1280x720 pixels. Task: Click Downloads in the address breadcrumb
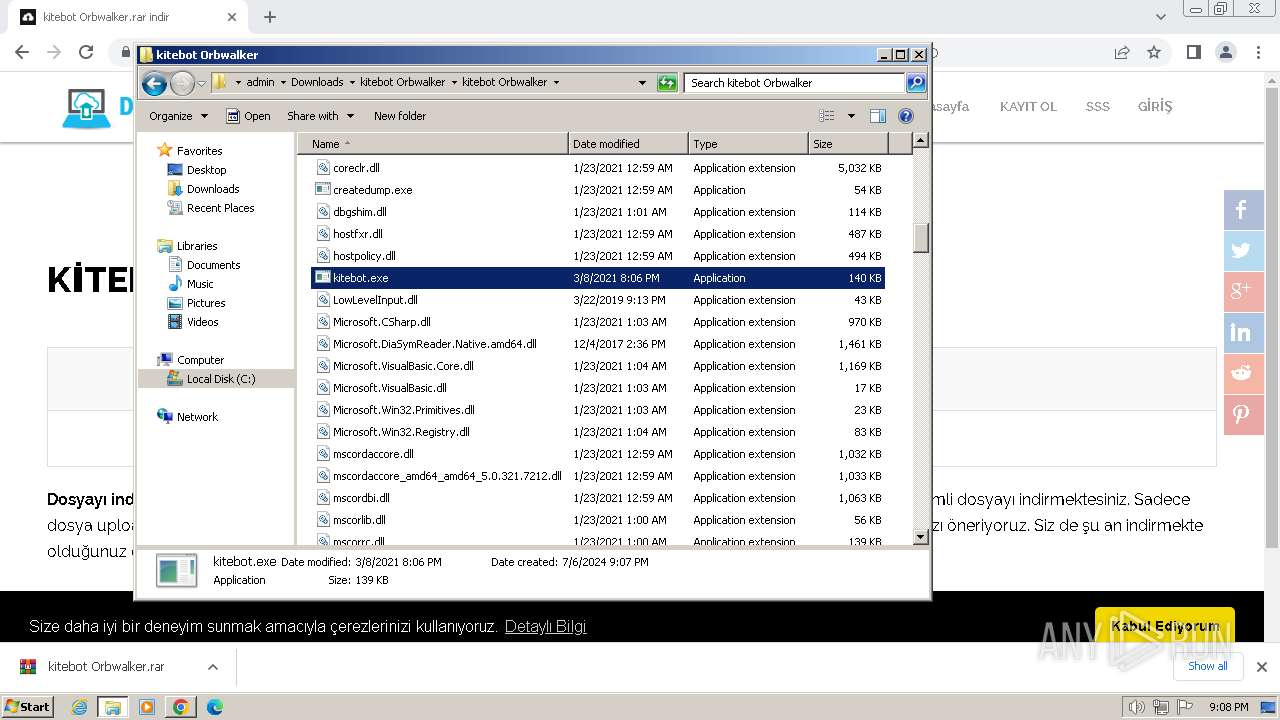(x=317, y=82)
